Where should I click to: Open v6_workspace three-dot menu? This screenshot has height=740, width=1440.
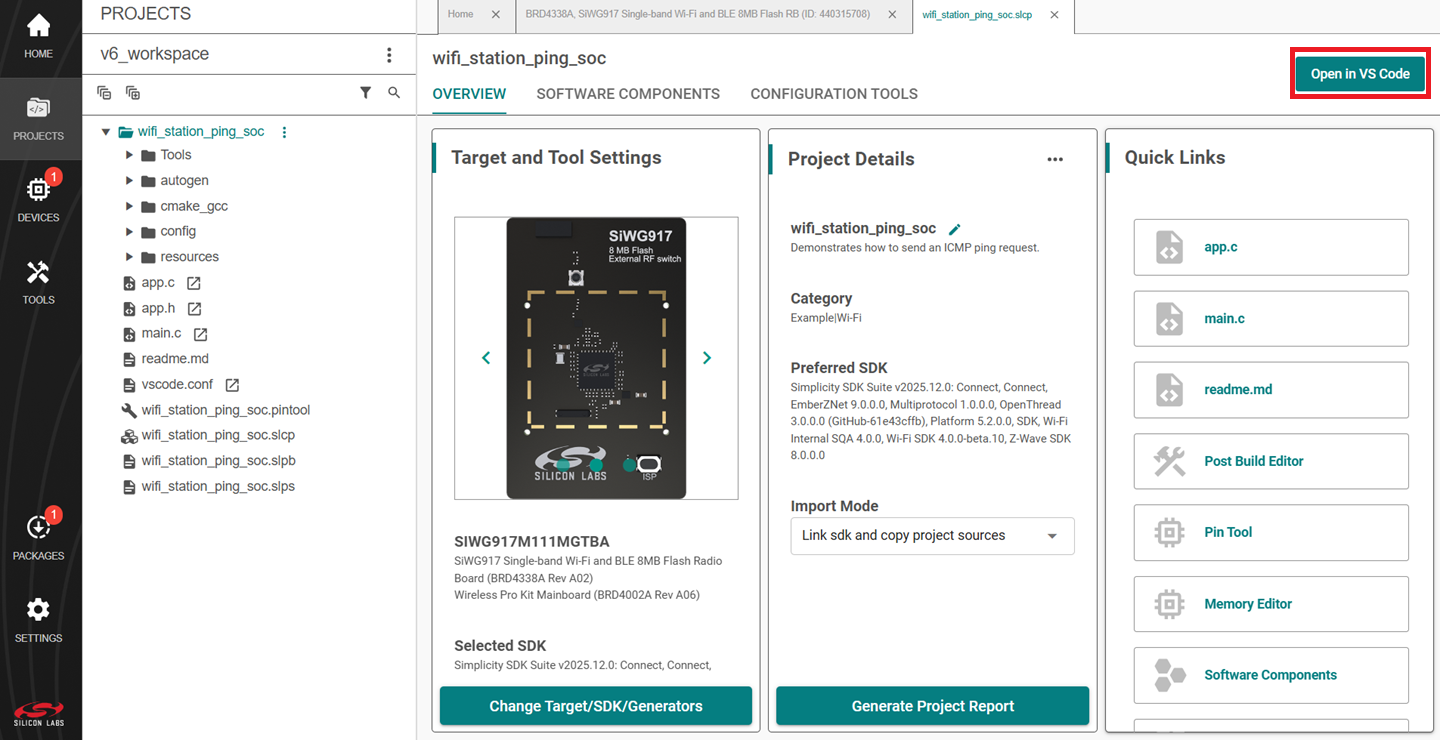click(x=389, y=55)
